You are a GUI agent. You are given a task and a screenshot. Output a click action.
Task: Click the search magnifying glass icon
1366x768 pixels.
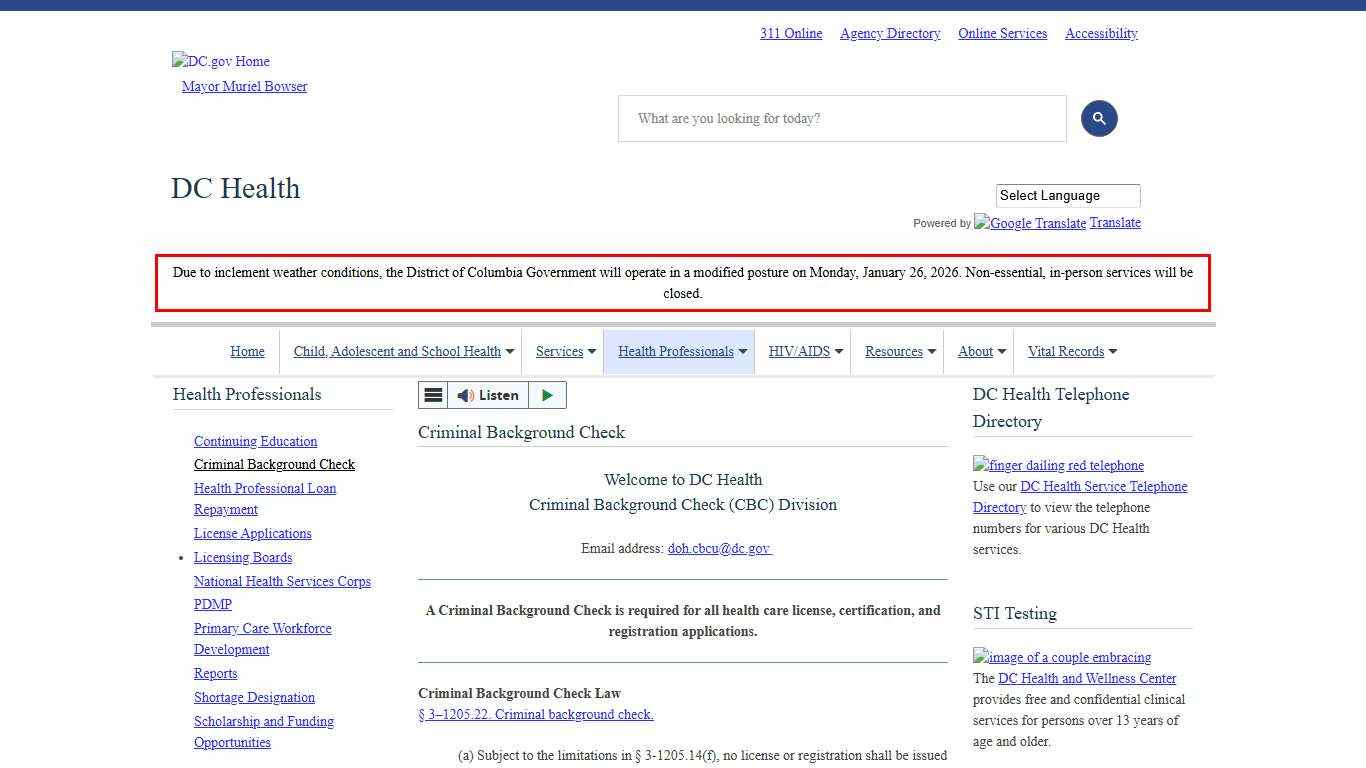point(1098,118)
